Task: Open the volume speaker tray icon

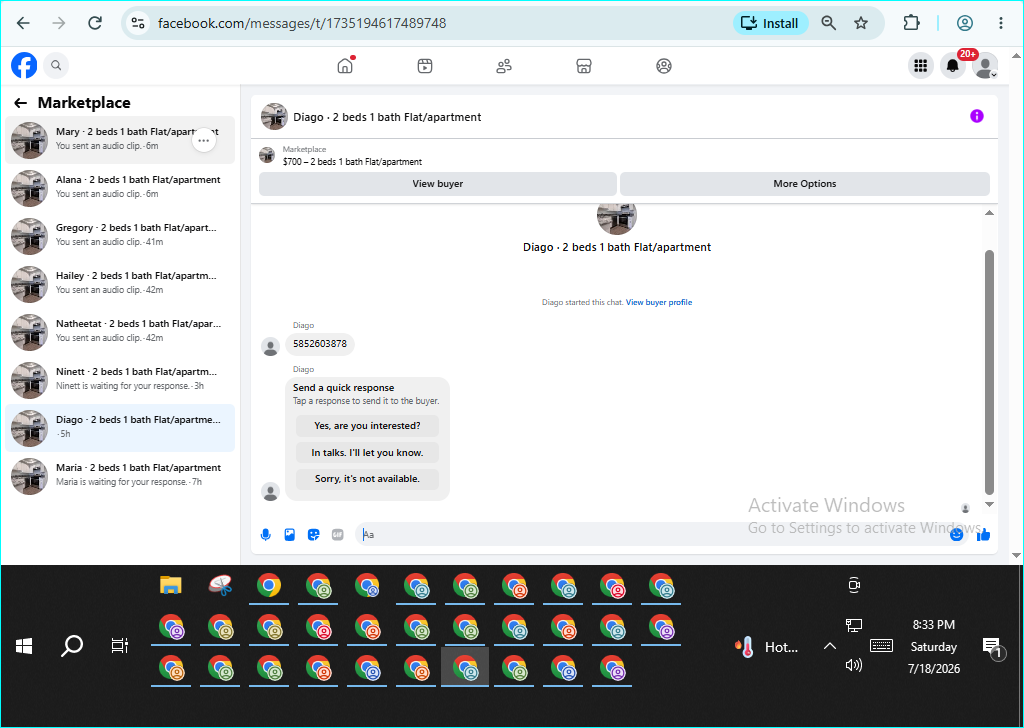Action: [x=854, y=665]
